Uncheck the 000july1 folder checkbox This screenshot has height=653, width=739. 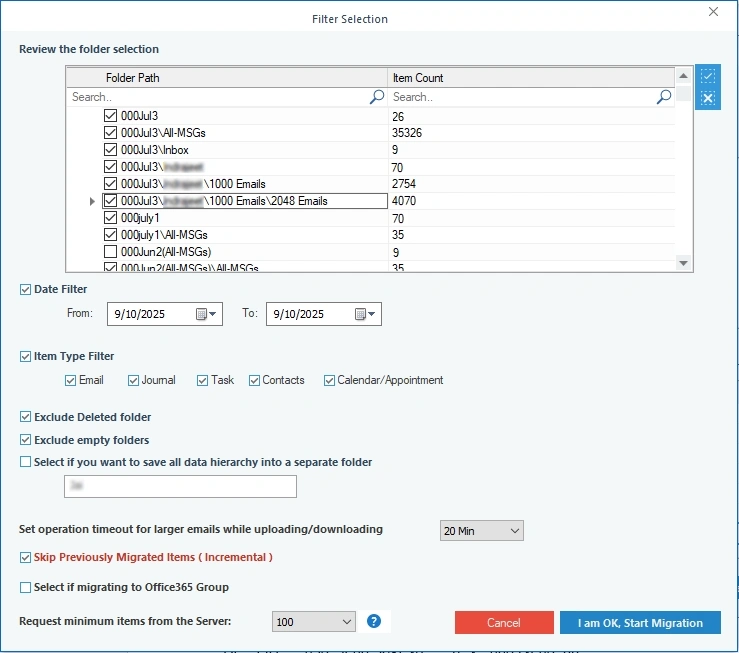click(110, 218)
